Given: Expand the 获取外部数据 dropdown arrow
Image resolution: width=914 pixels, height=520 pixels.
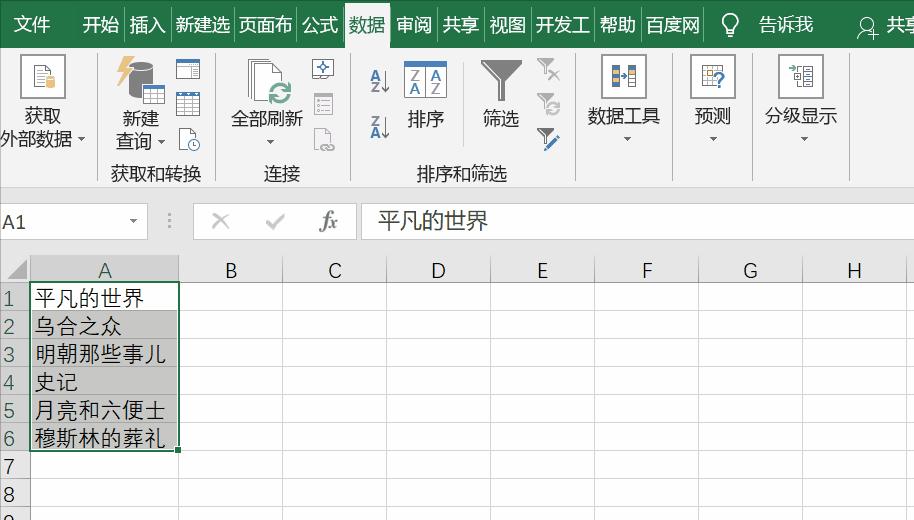Looking at the screenshot, I should click(82, 139).
